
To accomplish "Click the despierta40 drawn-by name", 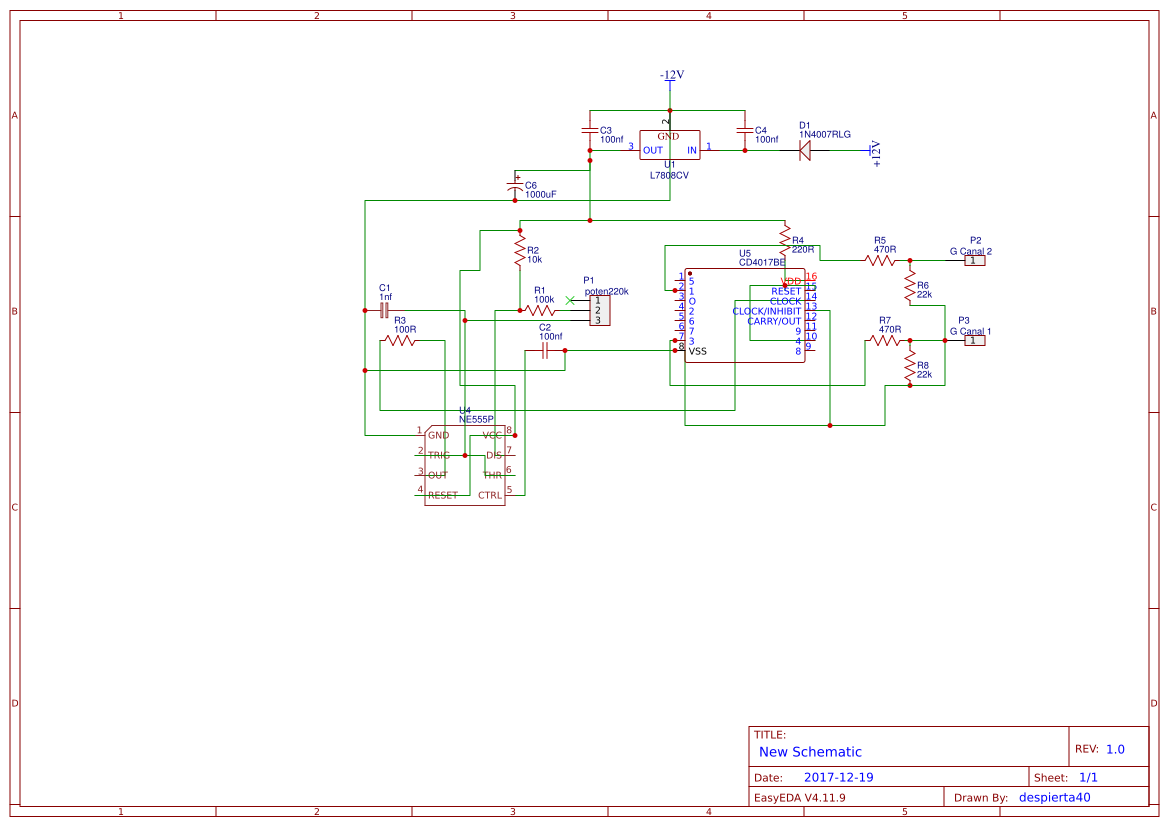I will click(1053, 797).
